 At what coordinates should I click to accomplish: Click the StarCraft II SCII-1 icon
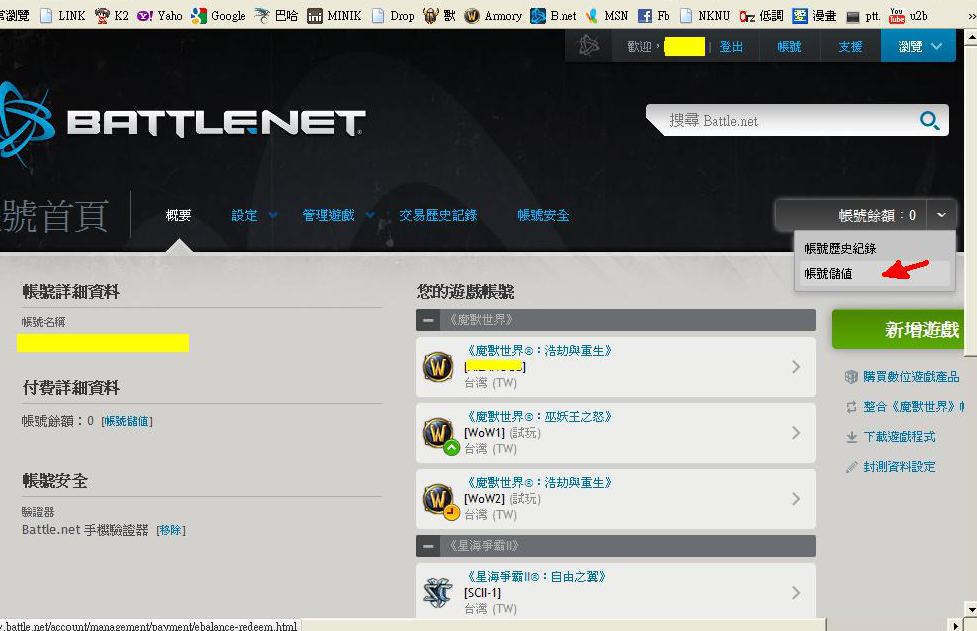[x=437, y=592]
